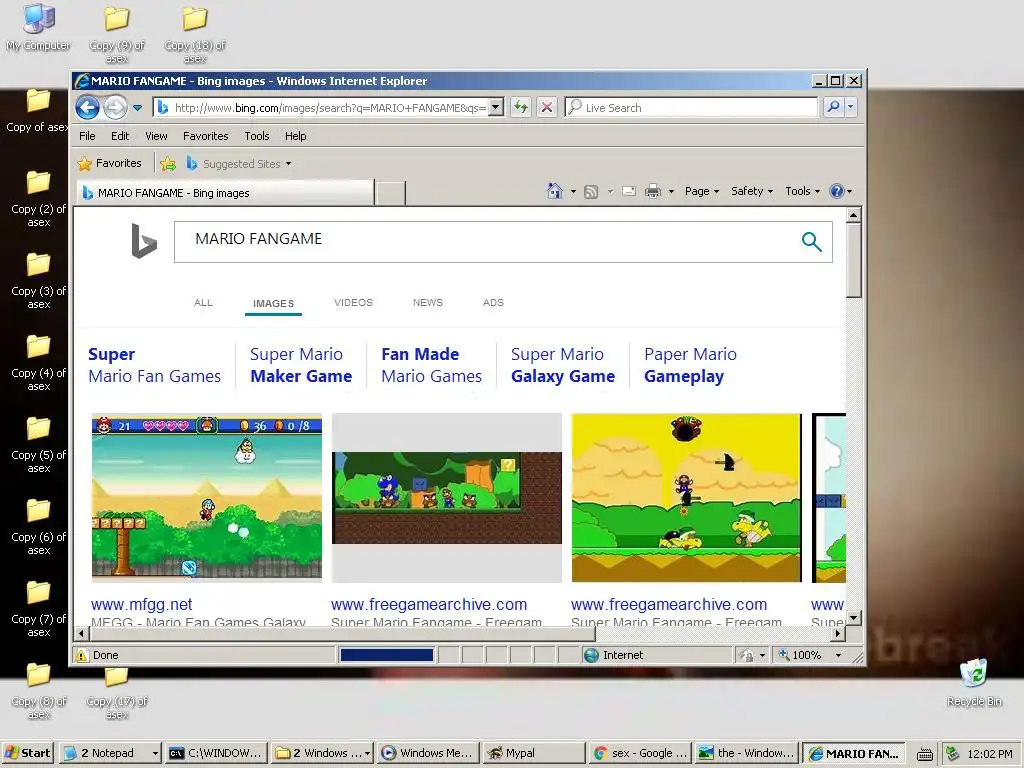The image size is (1024, 768).
Task: Follow the www.mfgg.net link
Action: click(x=142, y=605)
